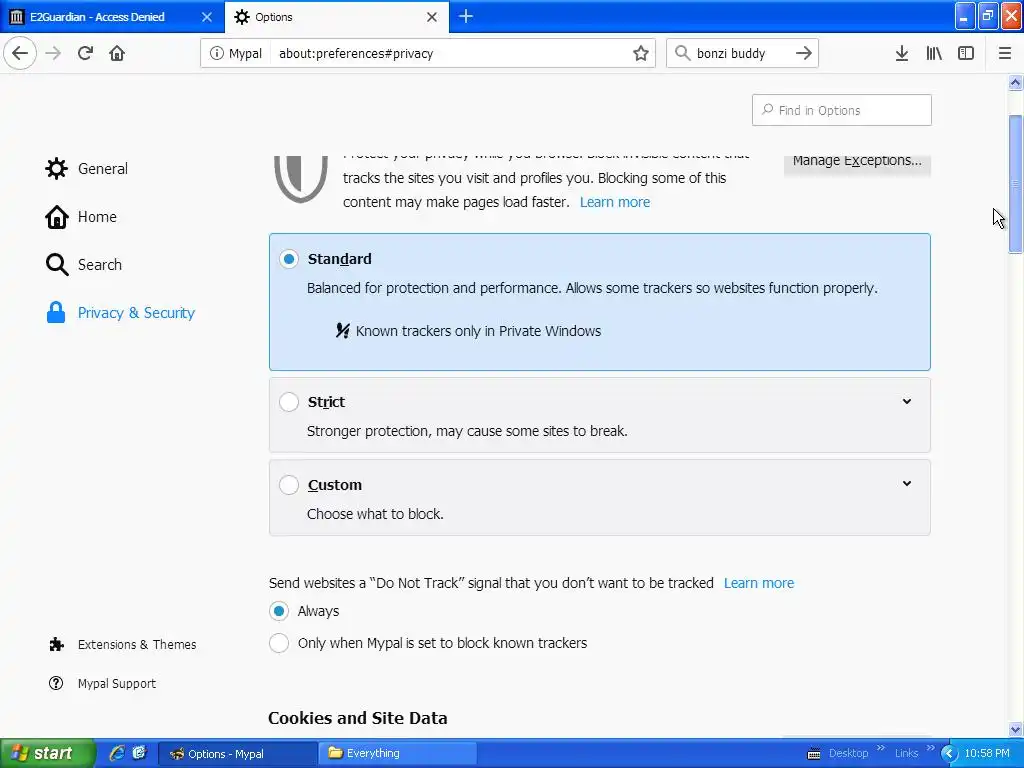Click the Extensions & Themes puzzle icon
Image resolution: width=1024 pixels, height=768 pixels.
(x=56, y=645)
